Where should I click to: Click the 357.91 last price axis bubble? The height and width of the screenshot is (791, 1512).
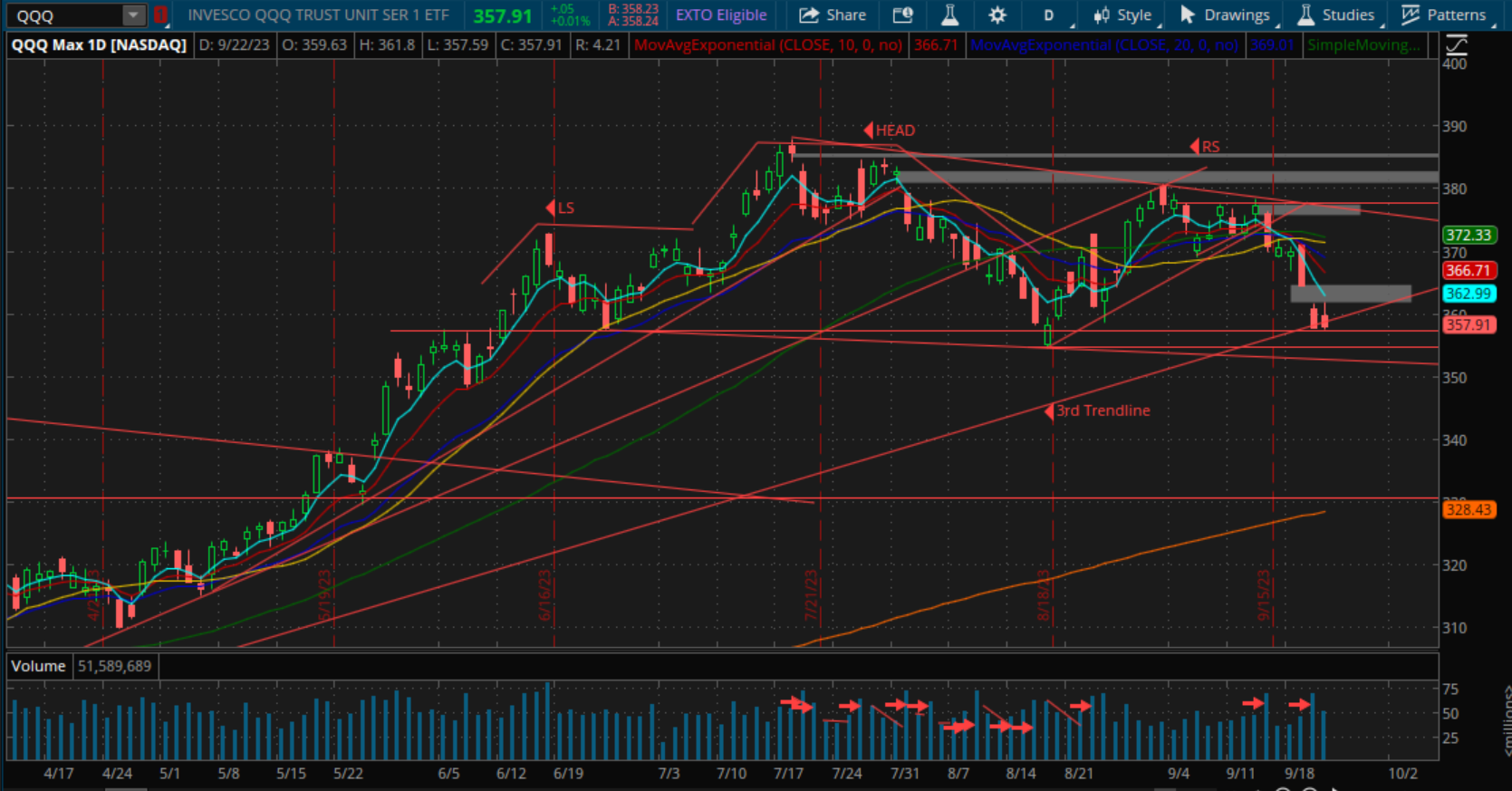pos(1468,324)
